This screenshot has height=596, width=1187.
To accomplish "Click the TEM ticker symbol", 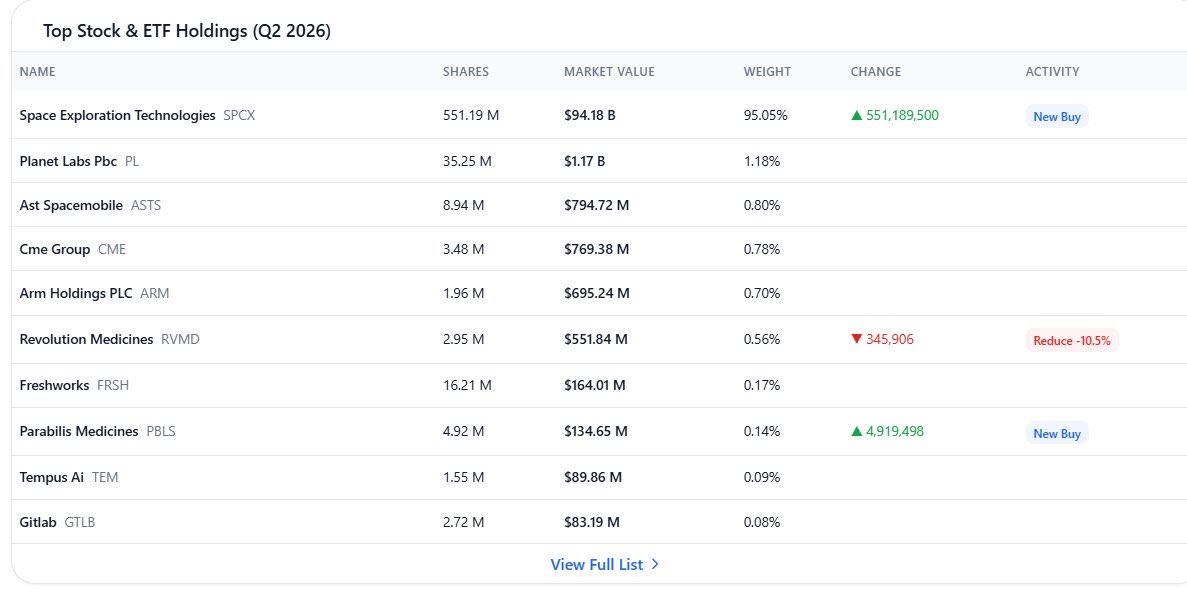I will (x=105, y=476).
